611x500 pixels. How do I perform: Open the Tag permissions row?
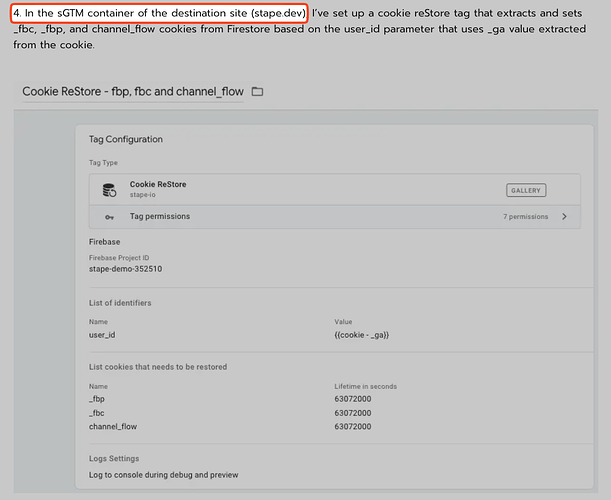[x=335, y=217]
